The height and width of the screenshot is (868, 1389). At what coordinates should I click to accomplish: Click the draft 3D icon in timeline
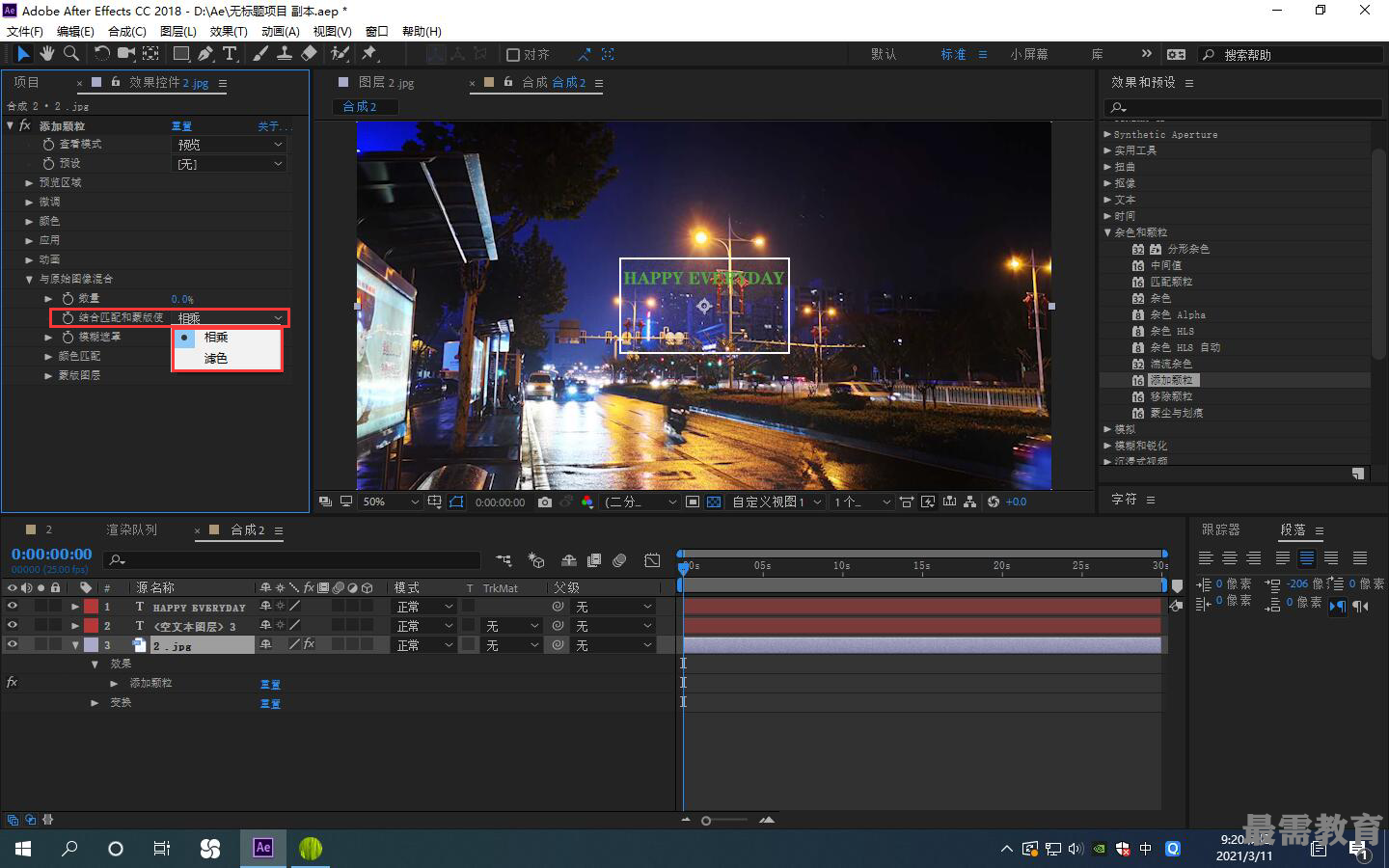tap(536, 560)
